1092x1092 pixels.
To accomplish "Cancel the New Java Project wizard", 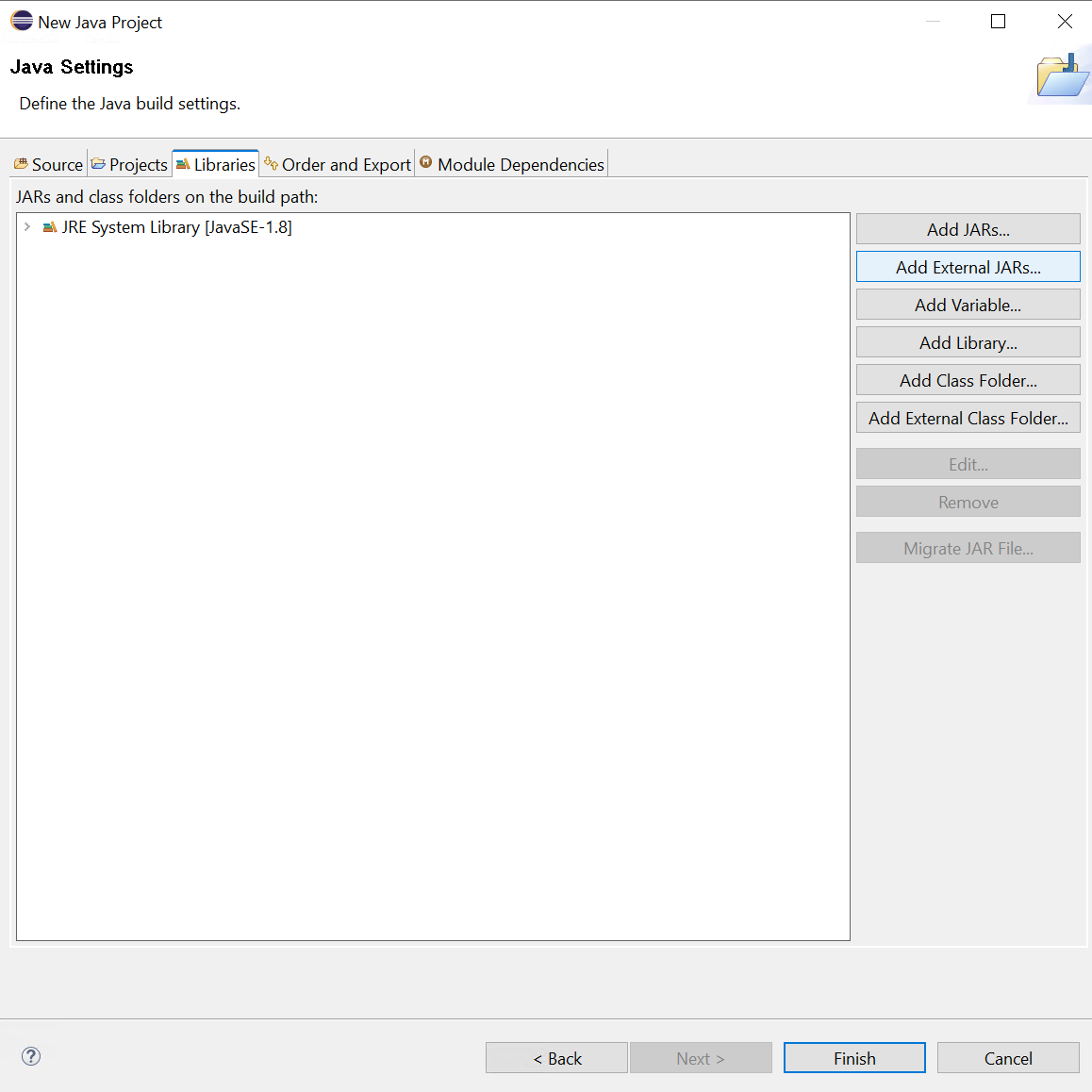I will tap(1008, 1058).
